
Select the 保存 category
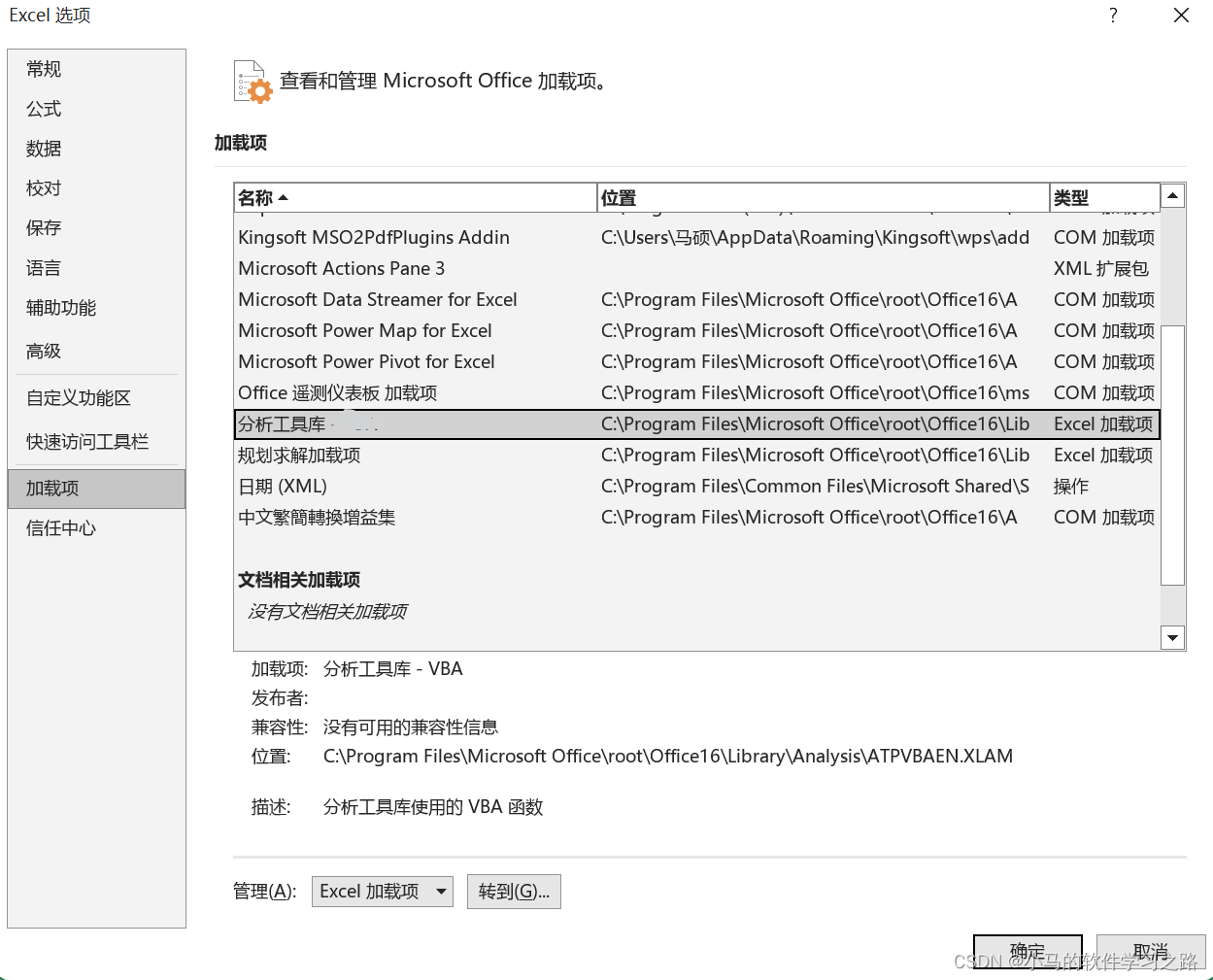96,228
